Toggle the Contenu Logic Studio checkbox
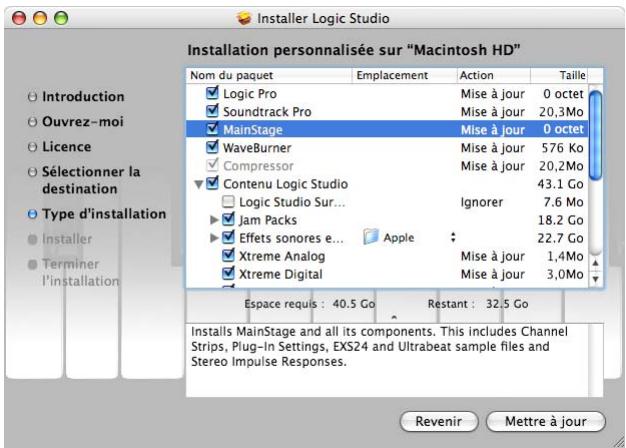Viewport: 626px width, 448px height. click(212, 183)
